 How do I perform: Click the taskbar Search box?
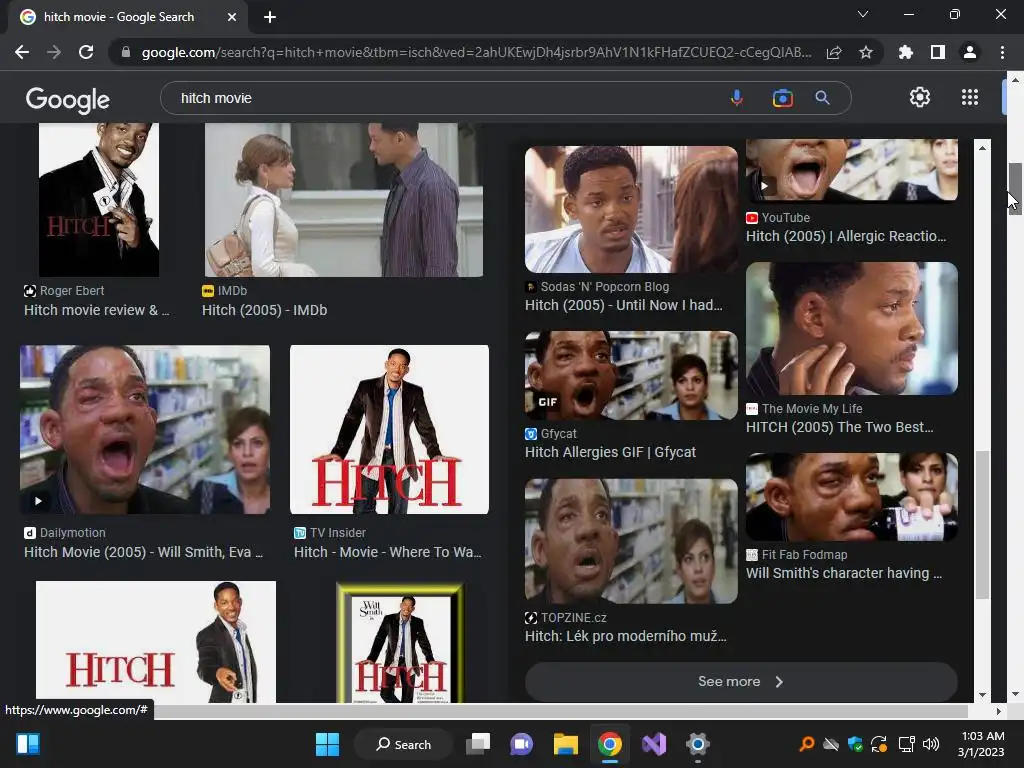pyautogui.click(x=403, y=744)
